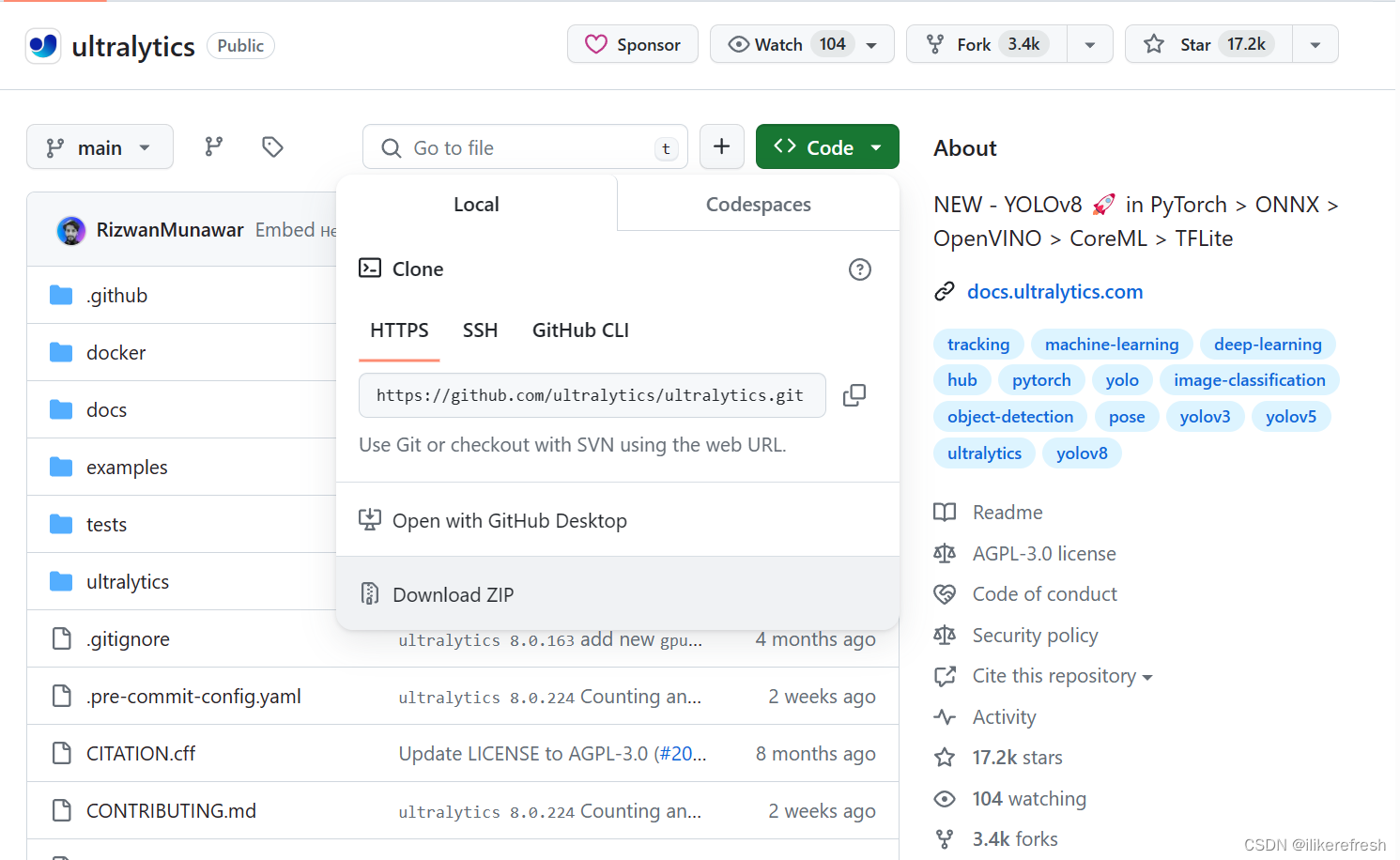Open the main branch selector dropdown
Viewport: 1400px width, 860px height.
pos(100,146)
